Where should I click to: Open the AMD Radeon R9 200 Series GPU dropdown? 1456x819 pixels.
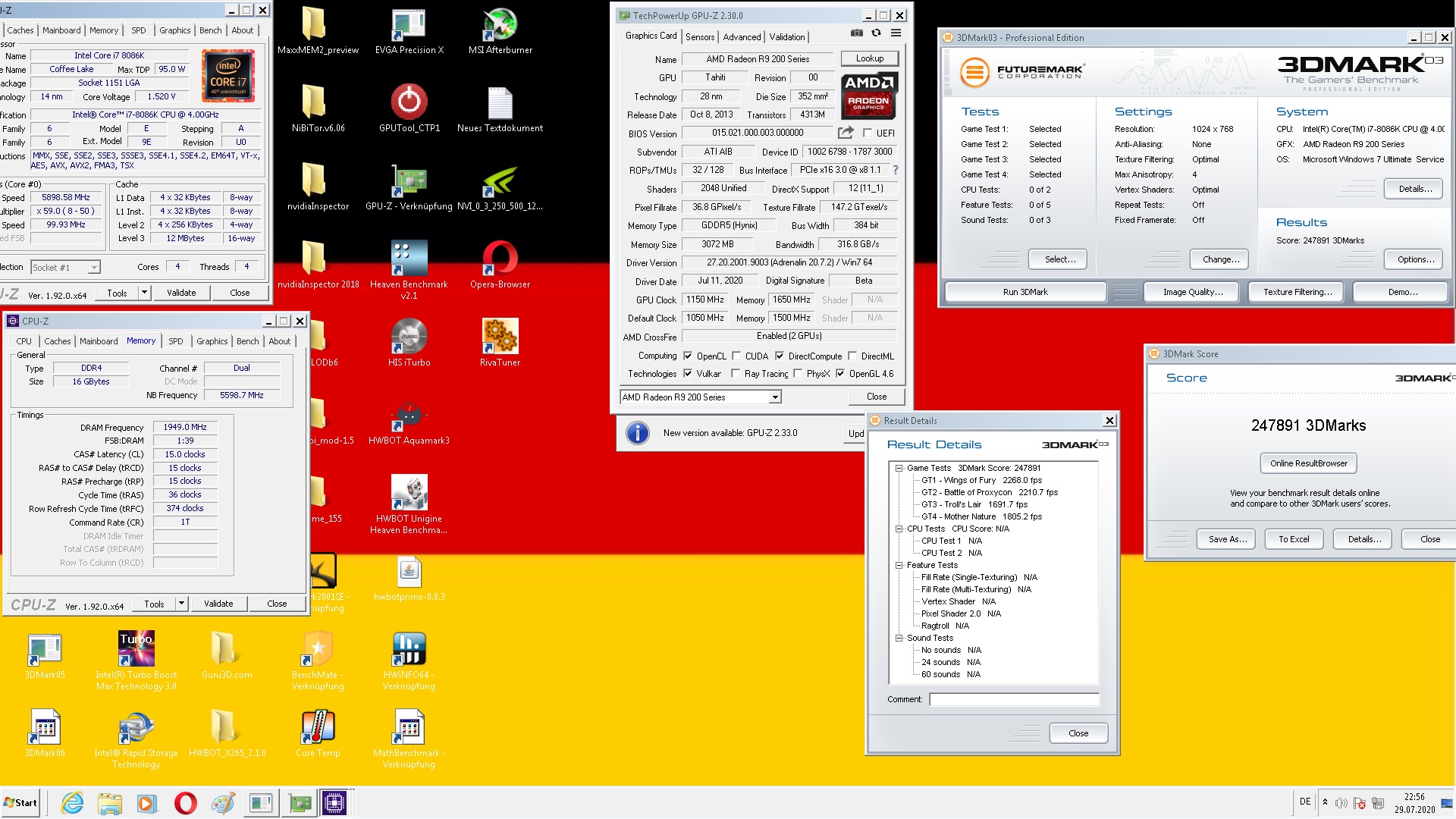click(701, 397)
